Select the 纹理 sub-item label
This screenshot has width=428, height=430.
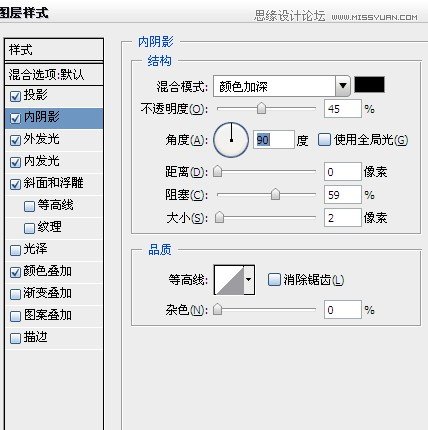(50, 227)
